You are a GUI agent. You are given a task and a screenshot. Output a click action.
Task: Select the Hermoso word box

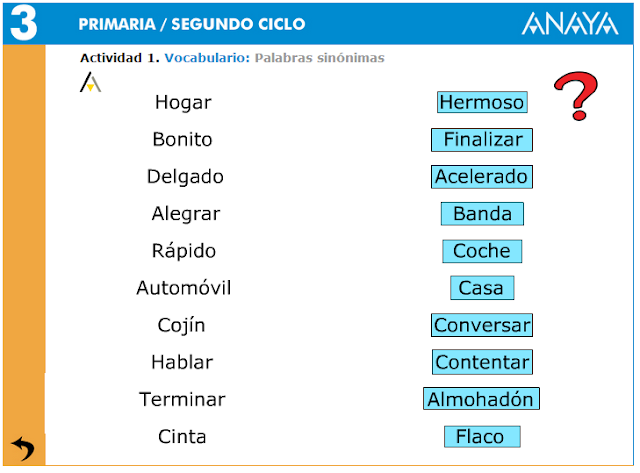pos(482,102)
